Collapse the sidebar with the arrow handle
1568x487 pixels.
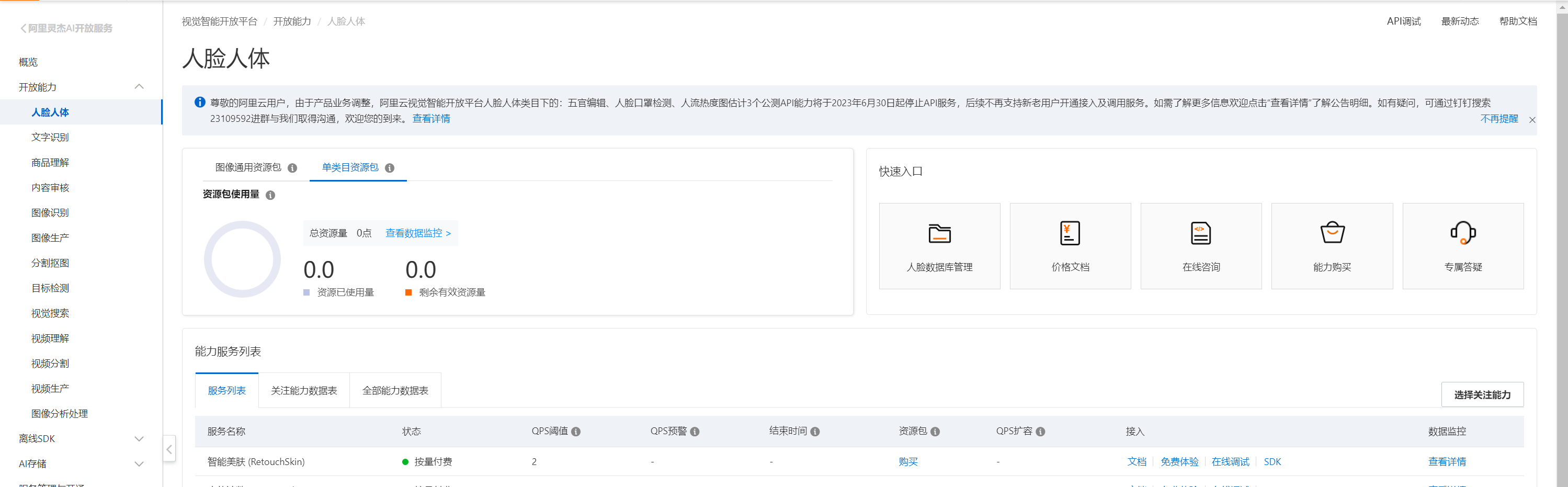(x=169, y=449)
